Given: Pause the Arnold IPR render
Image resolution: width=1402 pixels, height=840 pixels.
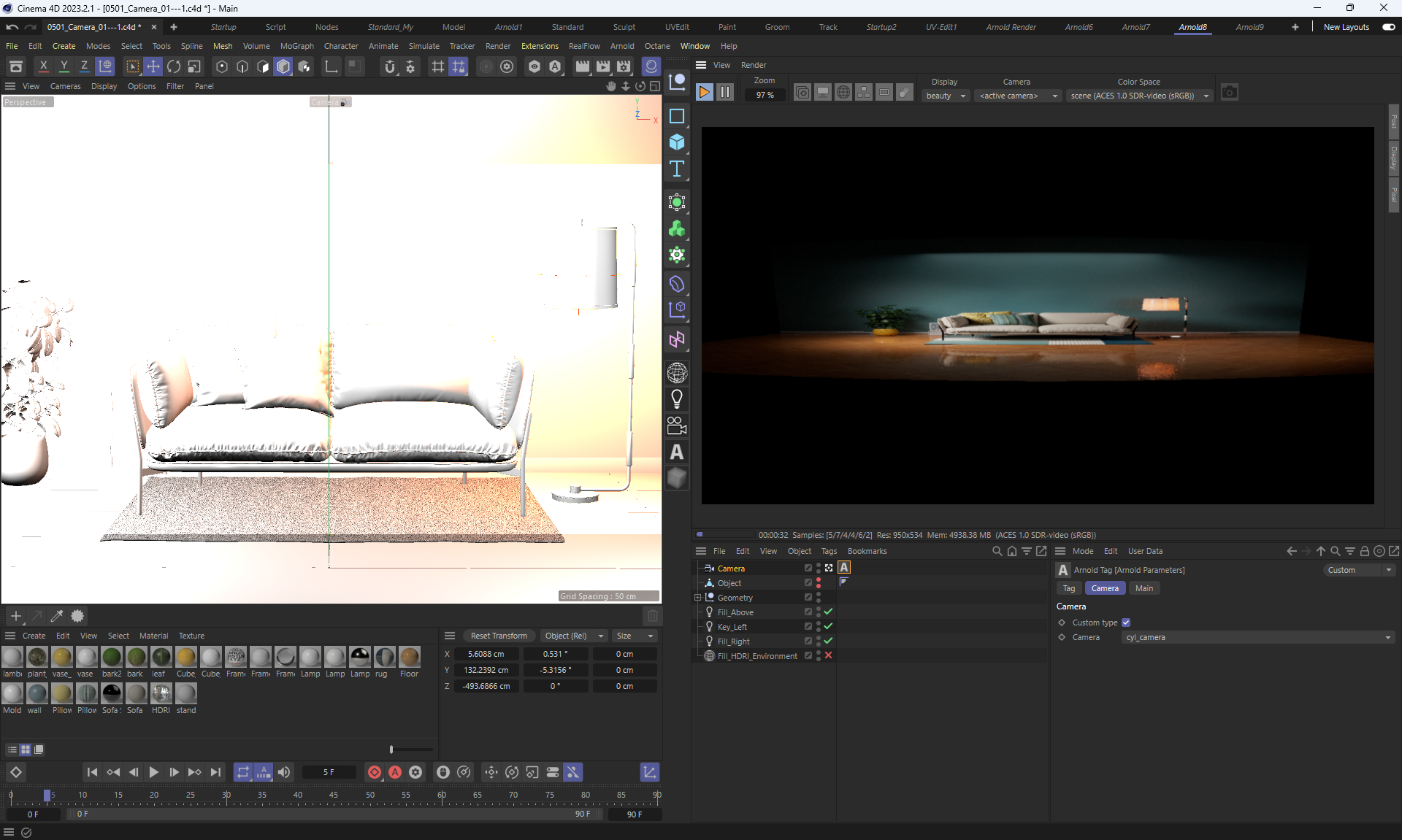Looking at the screenshot, I should click(724, 93).
